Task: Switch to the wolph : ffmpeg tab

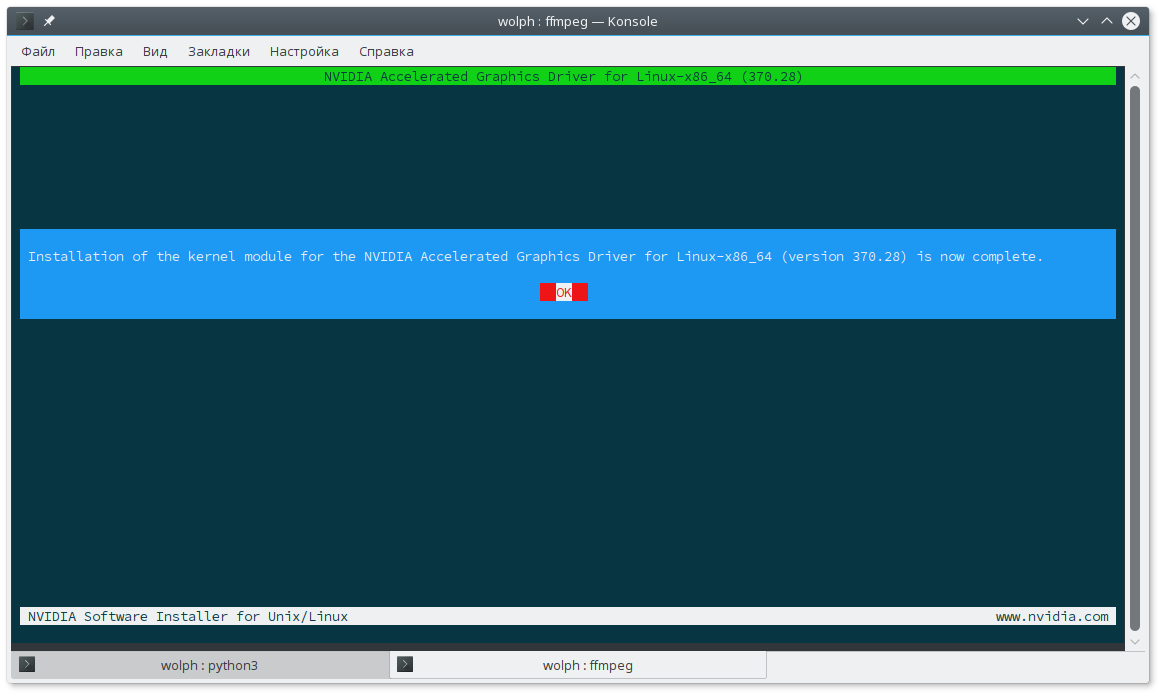Action: [x=578, y=665]
